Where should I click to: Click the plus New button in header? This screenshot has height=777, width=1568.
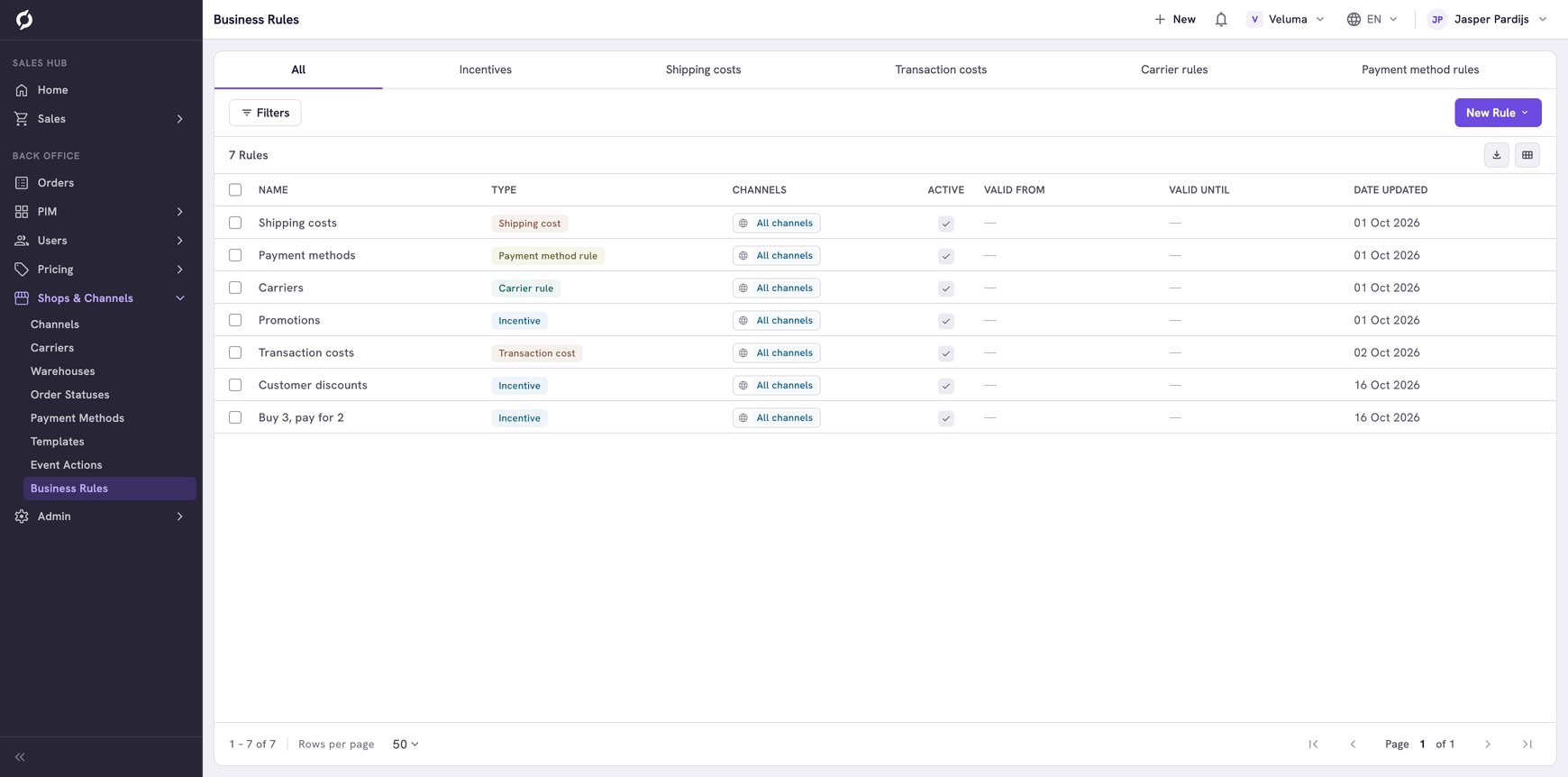coord(1175,19)
